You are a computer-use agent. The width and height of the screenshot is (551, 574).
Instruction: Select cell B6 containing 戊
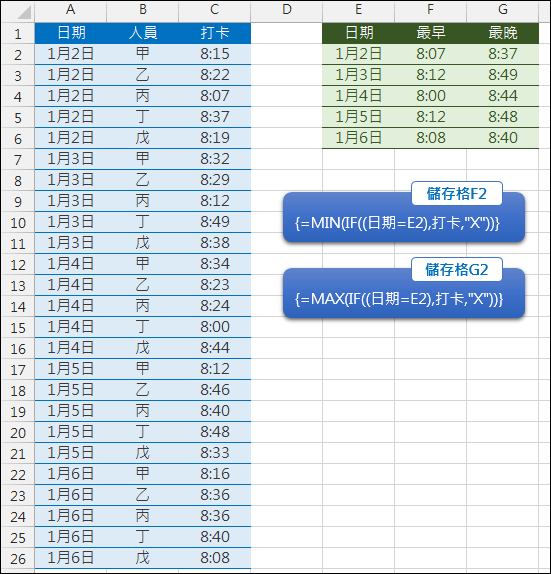(142, 138)
